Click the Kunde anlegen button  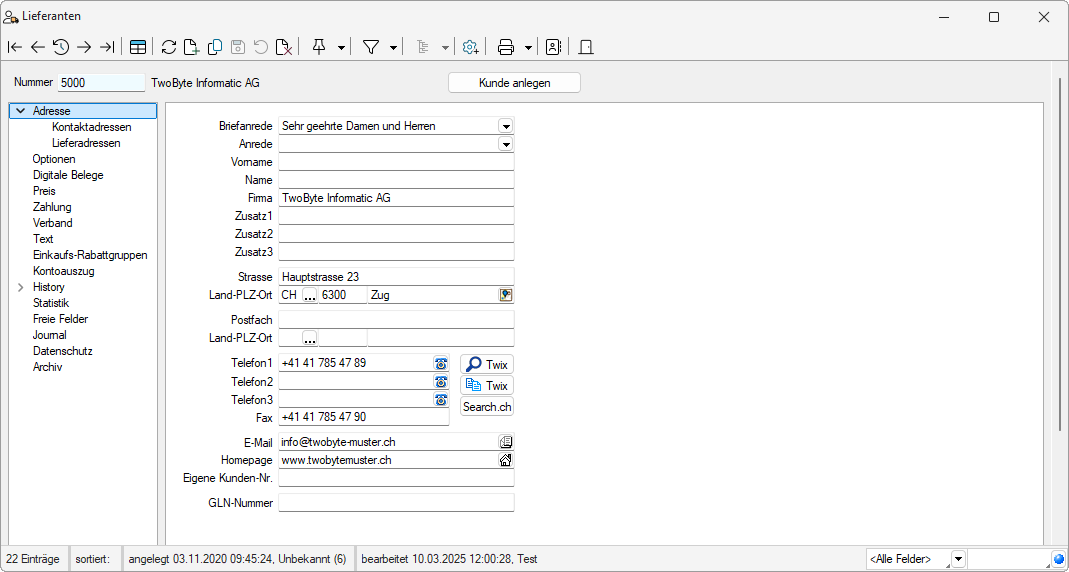click(x=514, y=82)
